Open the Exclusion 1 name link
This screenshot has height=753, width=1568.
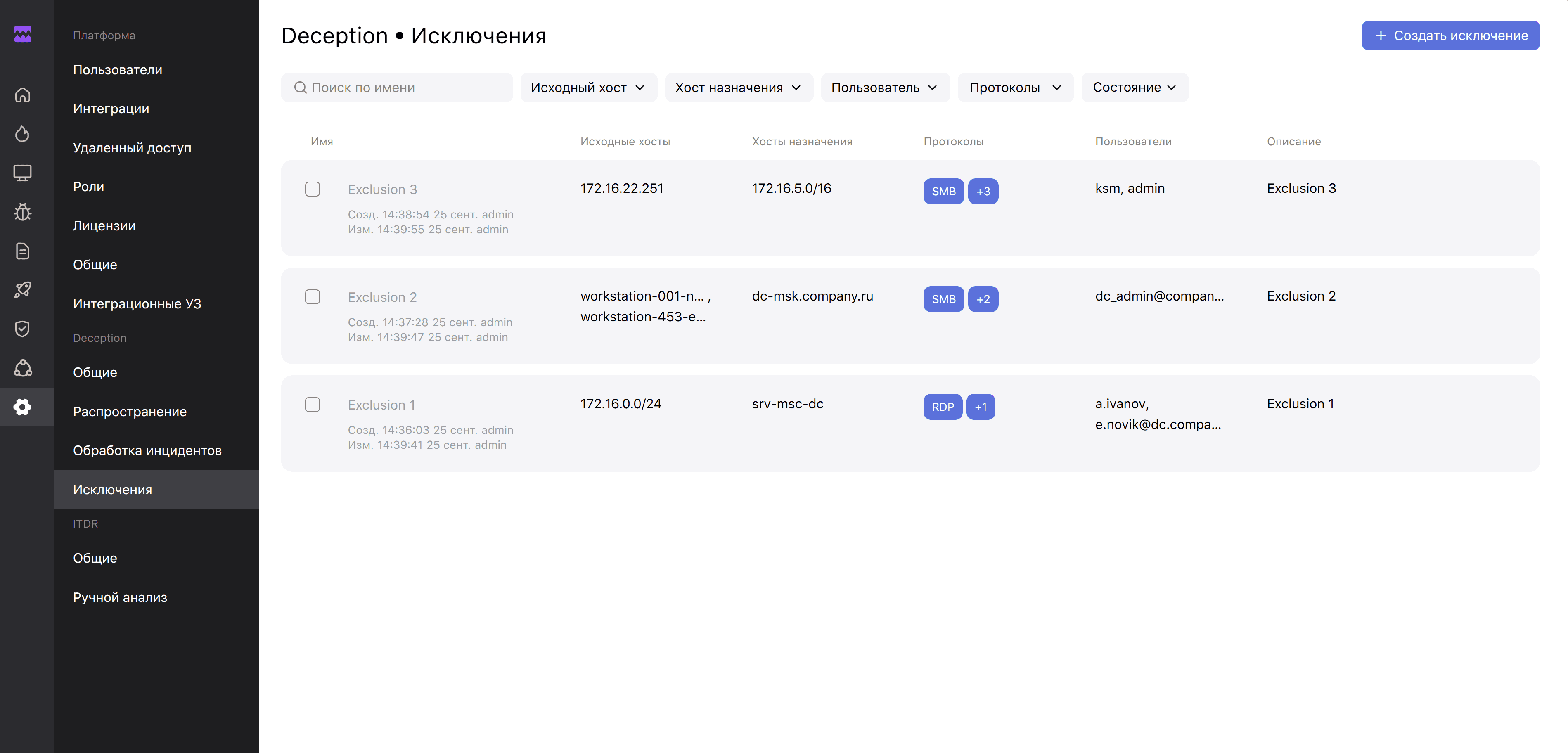[381, 405]
